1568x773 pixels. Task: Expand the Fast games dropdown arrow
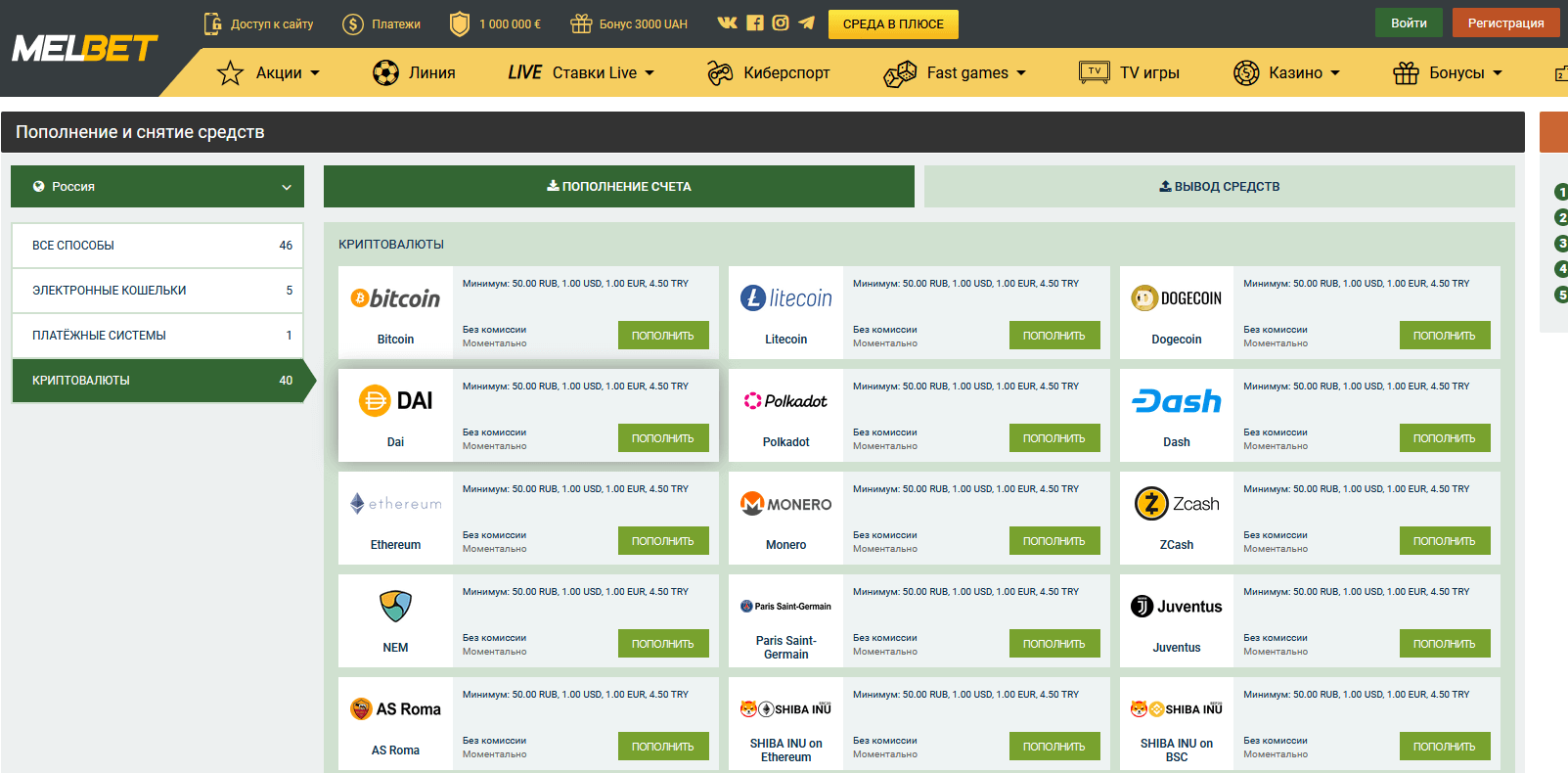[1021, 73]
